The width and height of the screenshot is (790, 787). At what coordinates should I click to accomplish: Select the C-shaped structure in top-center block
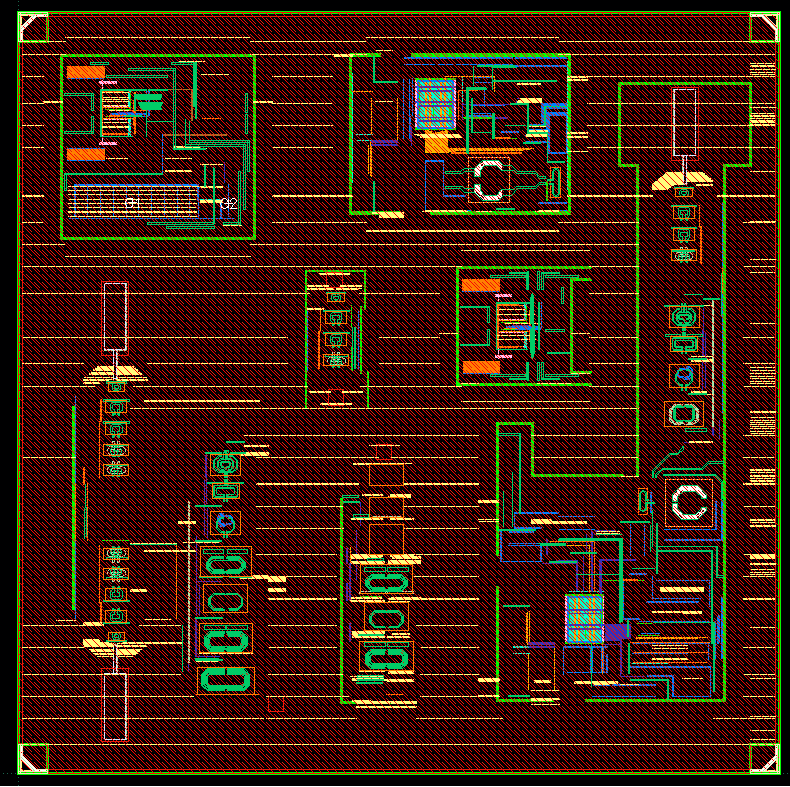[x=490, y=180]
